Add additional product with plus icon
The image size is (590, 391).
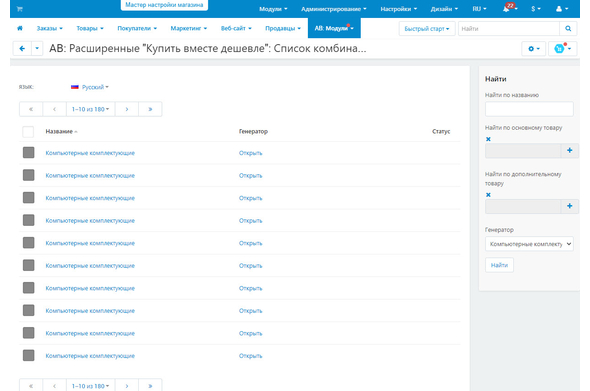569,206
